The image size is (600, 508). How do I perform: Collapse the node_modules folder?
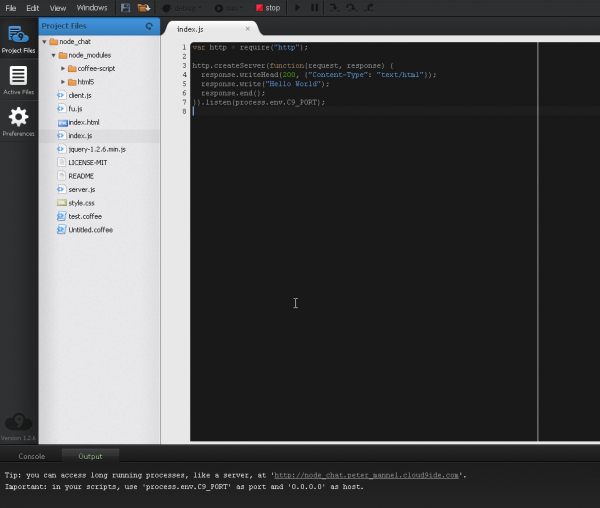[53, 55]
